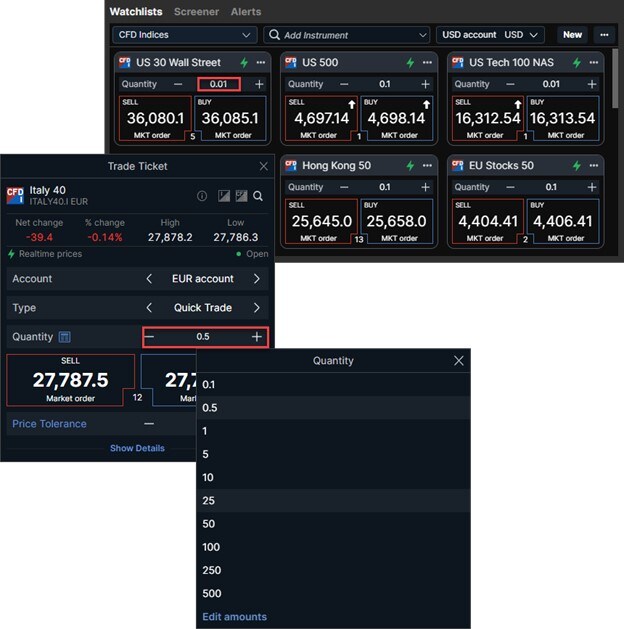Viewport: 624px width, 629px height.
Task: Select quantity 25 from Quantity list
Action: (x=333, y=501)
